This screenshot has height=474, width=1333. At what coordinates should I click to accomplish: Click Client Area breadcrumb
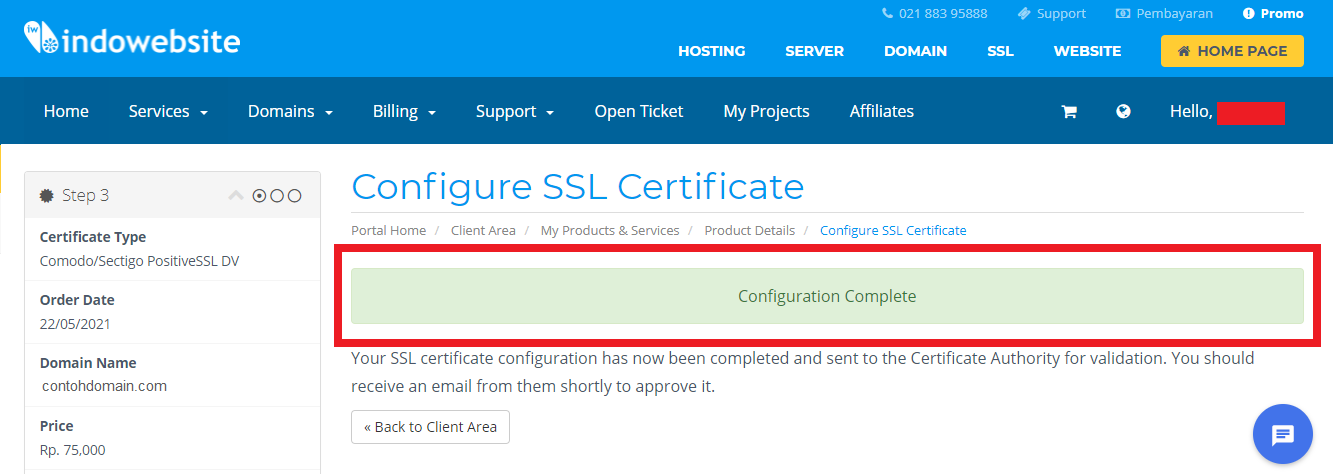click(483, 230)
